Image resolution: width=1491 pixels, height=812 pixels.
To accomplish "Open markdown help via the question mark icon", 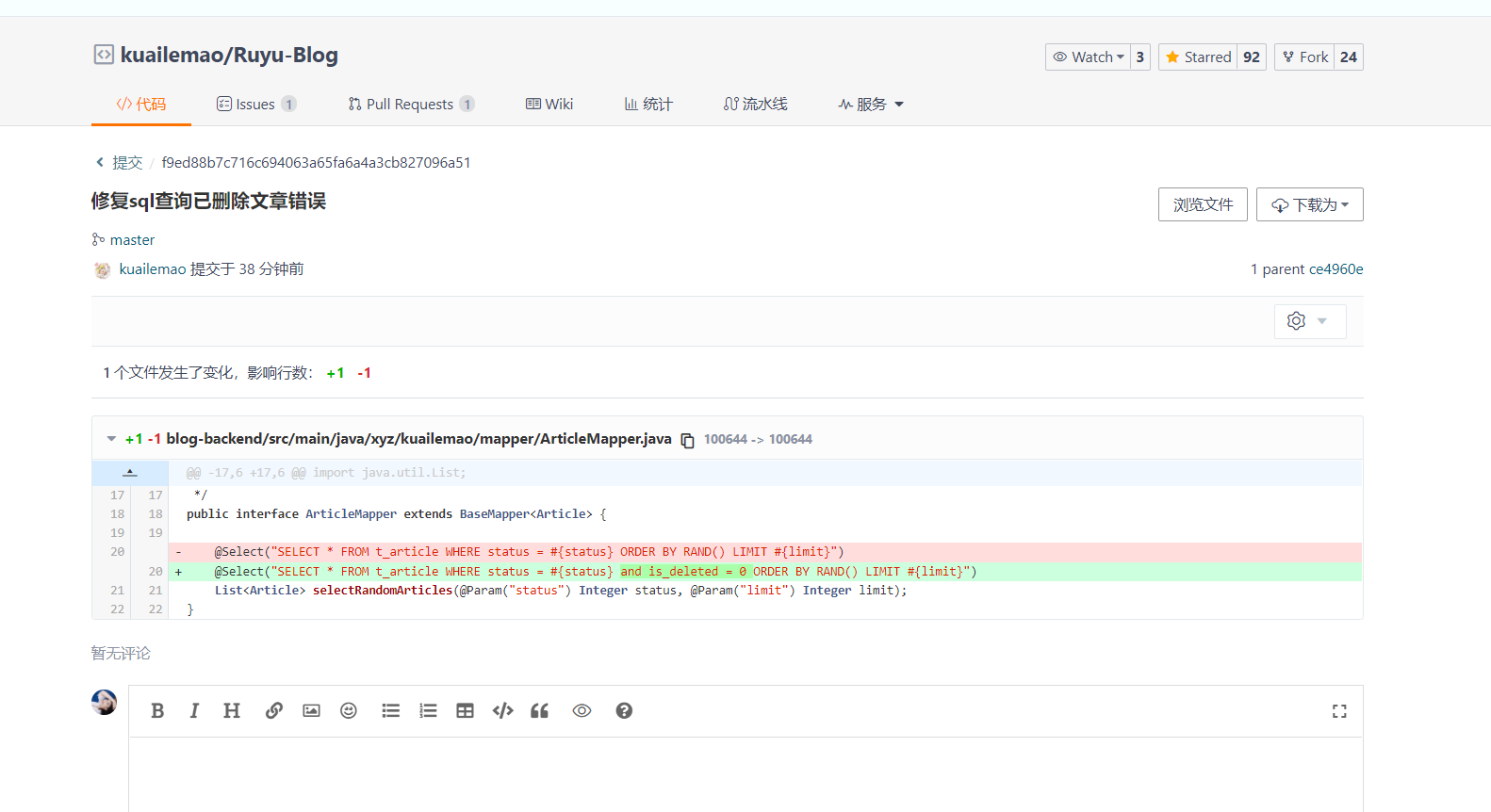I will (624, 711).
